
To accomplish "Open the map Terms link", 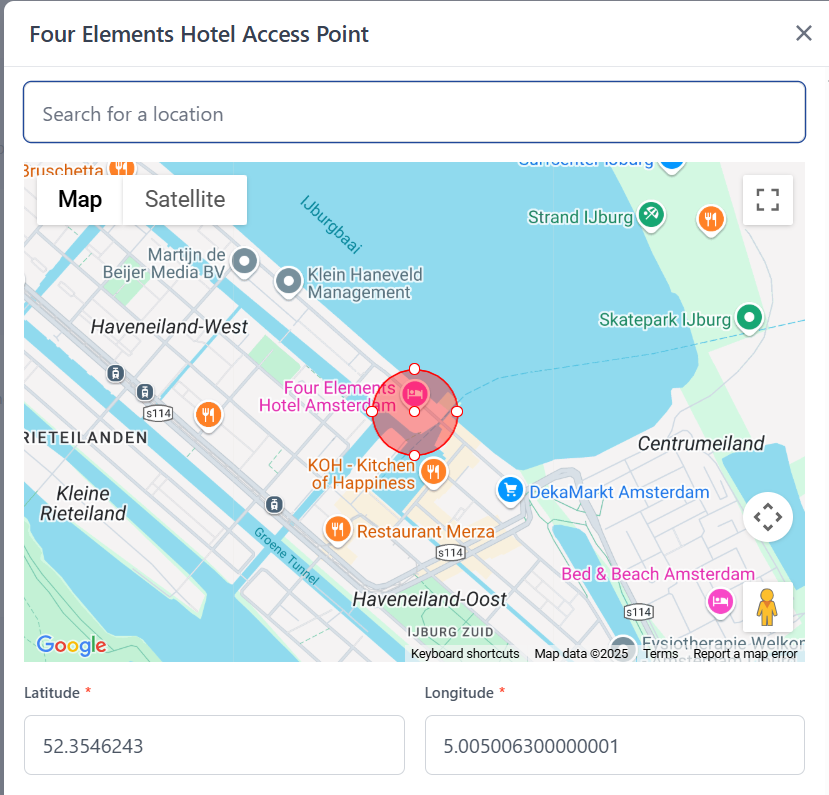I will coord(660,654).
